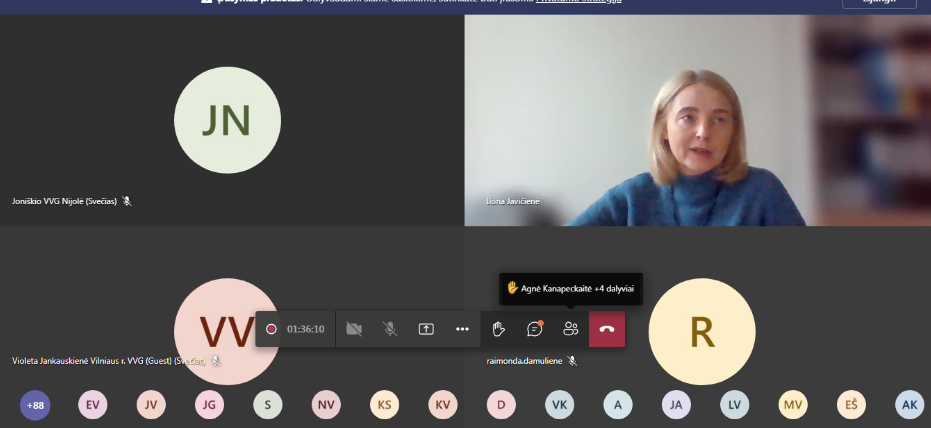Image resolution: width=931 pixels, height=428 pixels.
Task: Click the red recording indicator dot
Action: (271, 329)
